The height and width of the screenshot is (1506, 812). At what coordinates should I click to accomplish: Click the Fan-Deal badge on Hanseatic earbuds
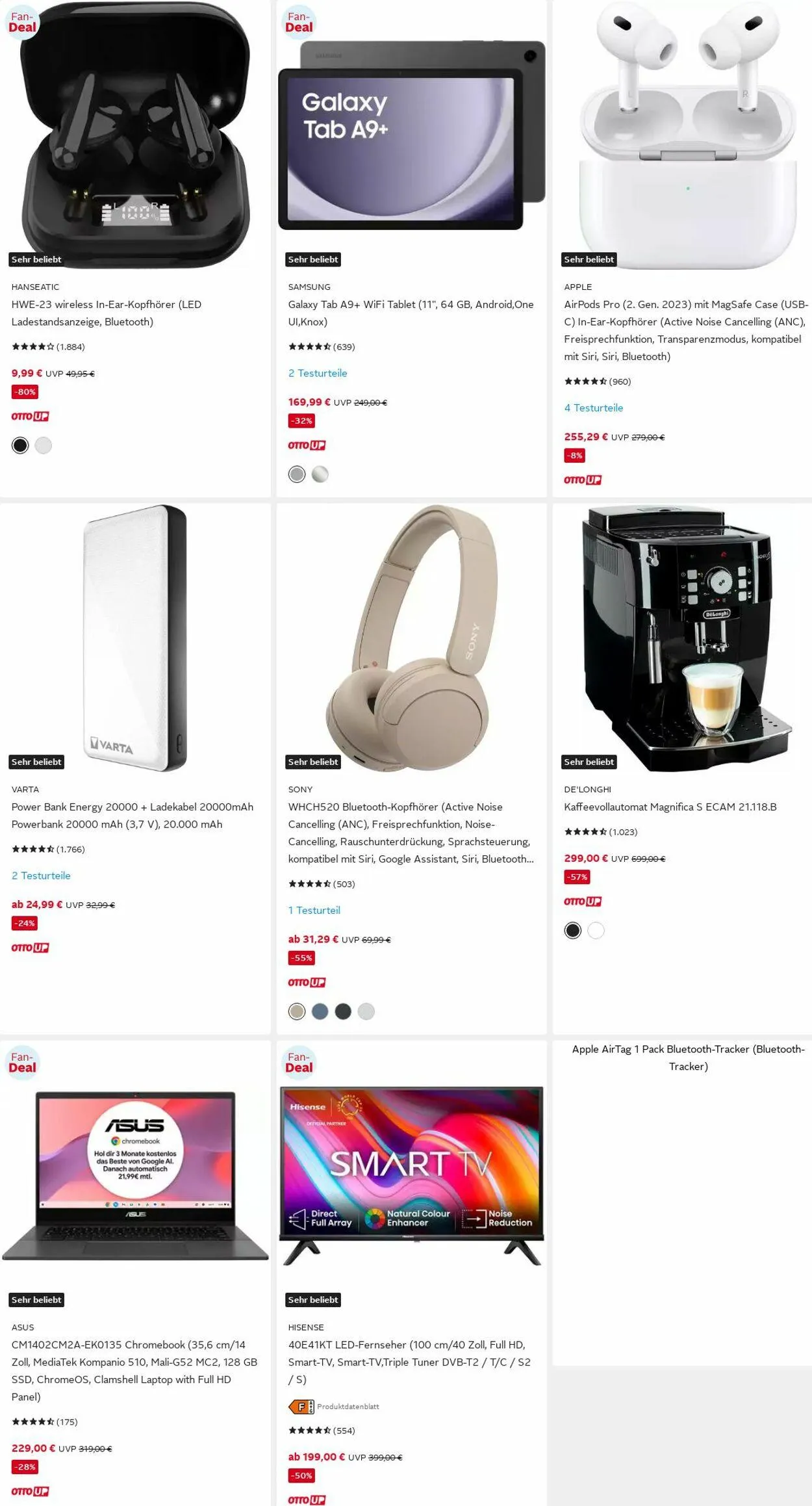tap(23, 22)
